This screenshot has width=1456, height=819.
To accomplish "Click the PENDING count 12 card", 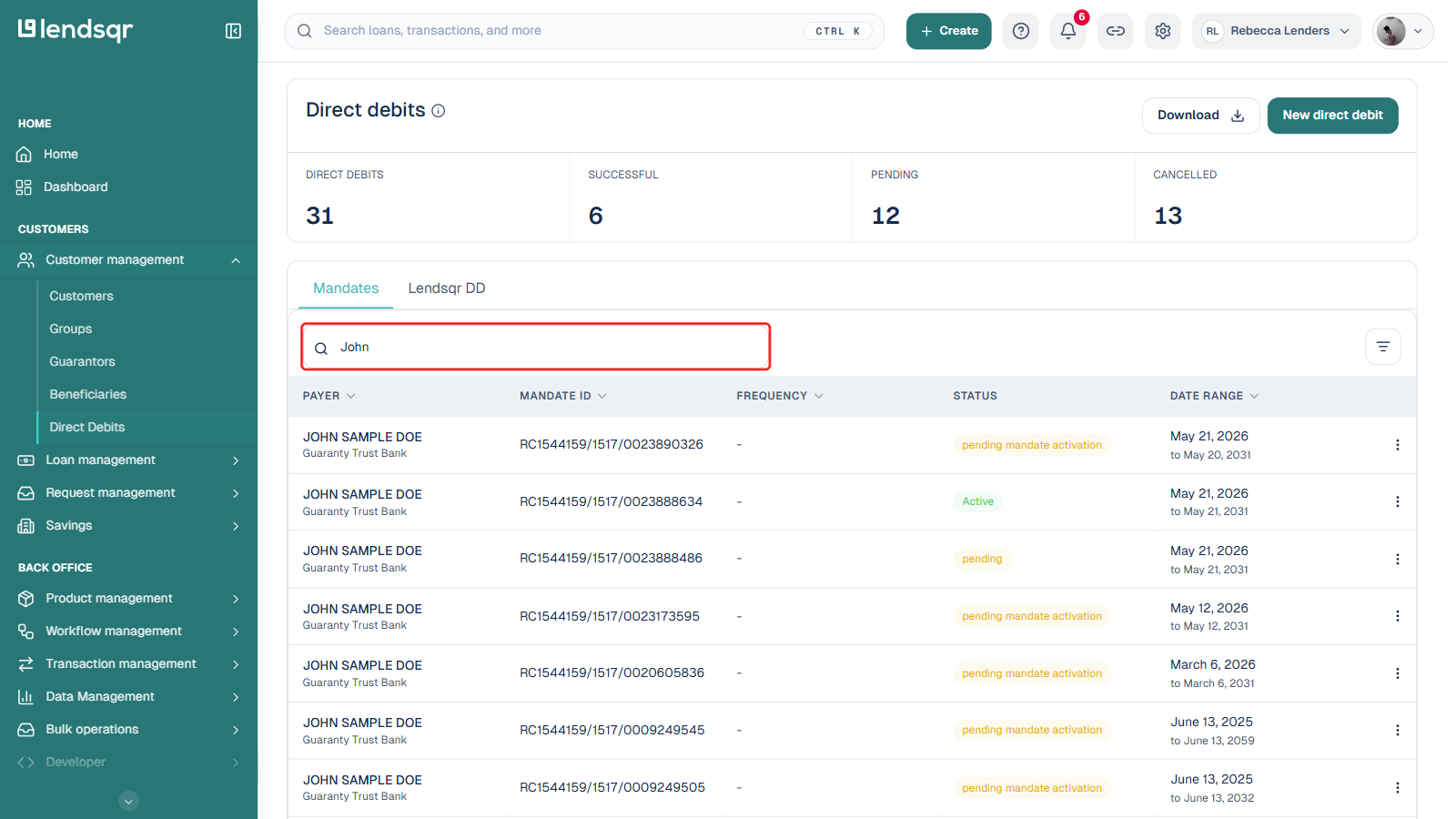I will coord(993,197).
